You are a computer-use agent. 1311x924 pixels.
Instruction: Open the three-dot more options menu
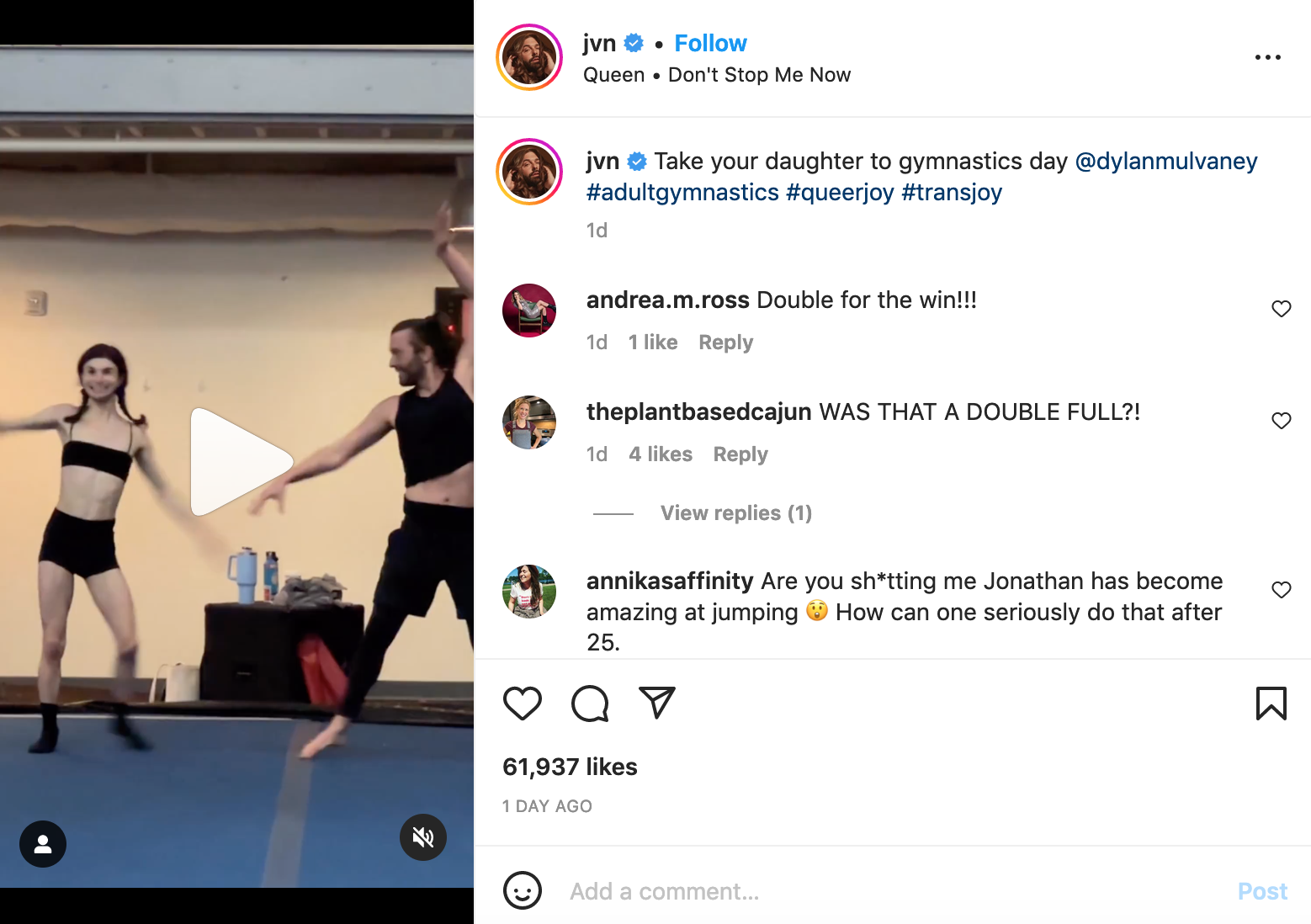click(x=1267, y=57)
